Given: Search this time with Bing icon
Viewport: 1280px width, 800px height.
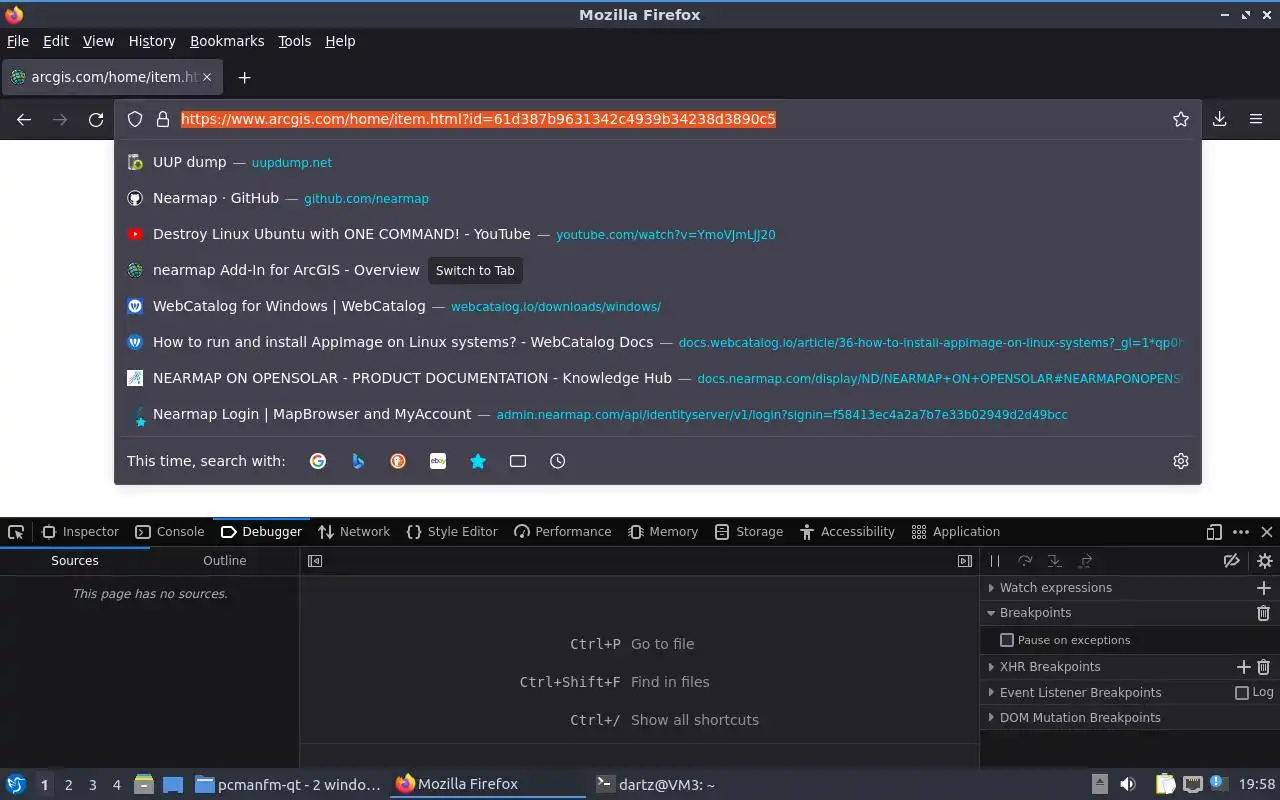Looking at the screenshot, I should (x=358, y=461).
